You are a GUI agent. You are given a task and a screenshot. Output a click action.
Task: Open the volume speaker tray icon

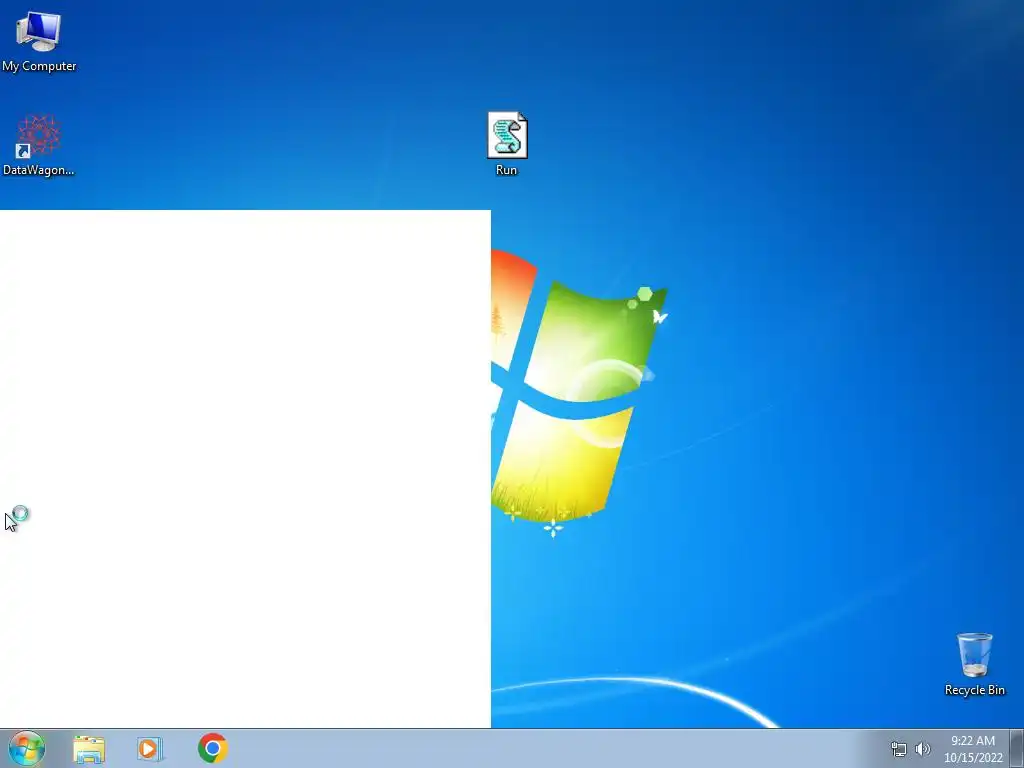(923, 749)
